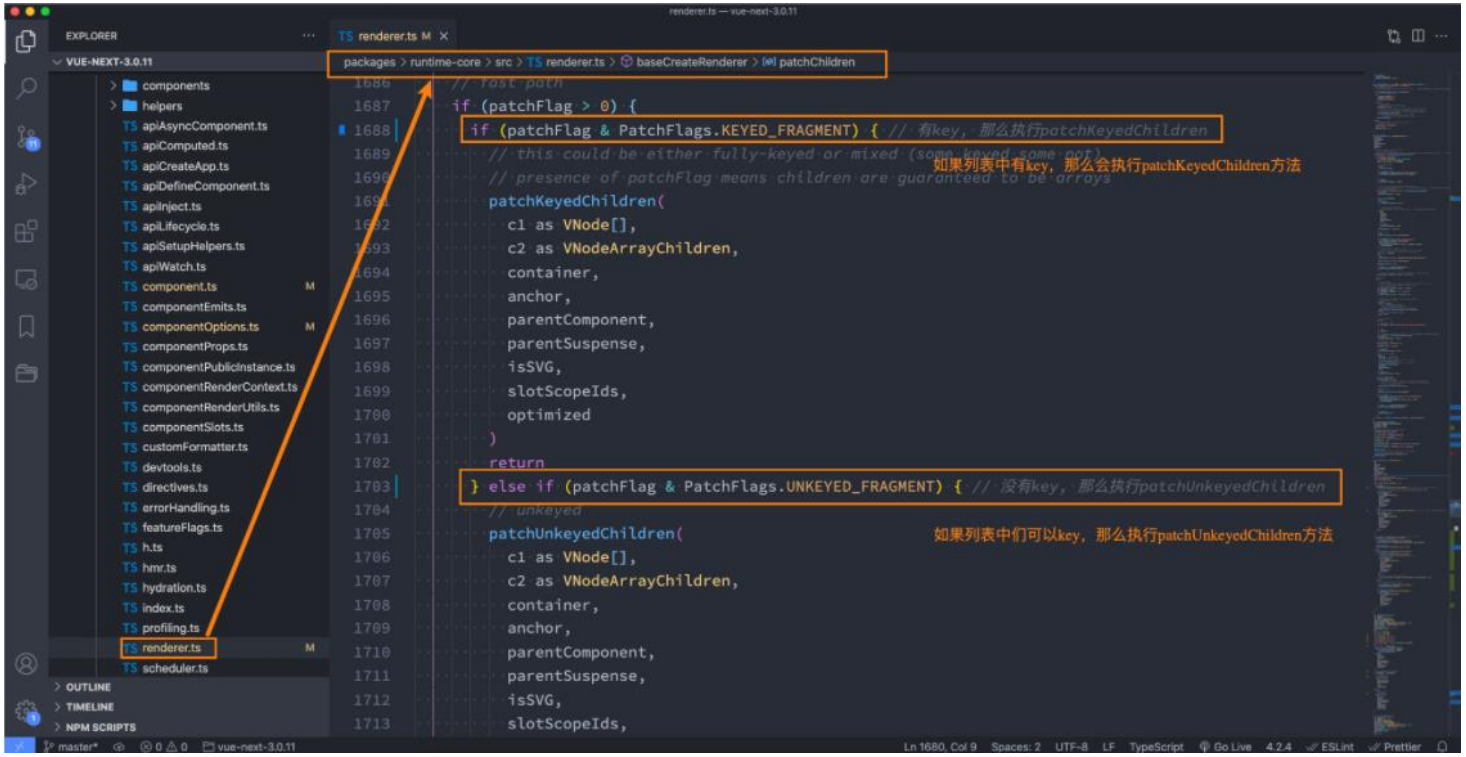Click the code minimap on the right
1466x757 pixels.
point(1404,300)
